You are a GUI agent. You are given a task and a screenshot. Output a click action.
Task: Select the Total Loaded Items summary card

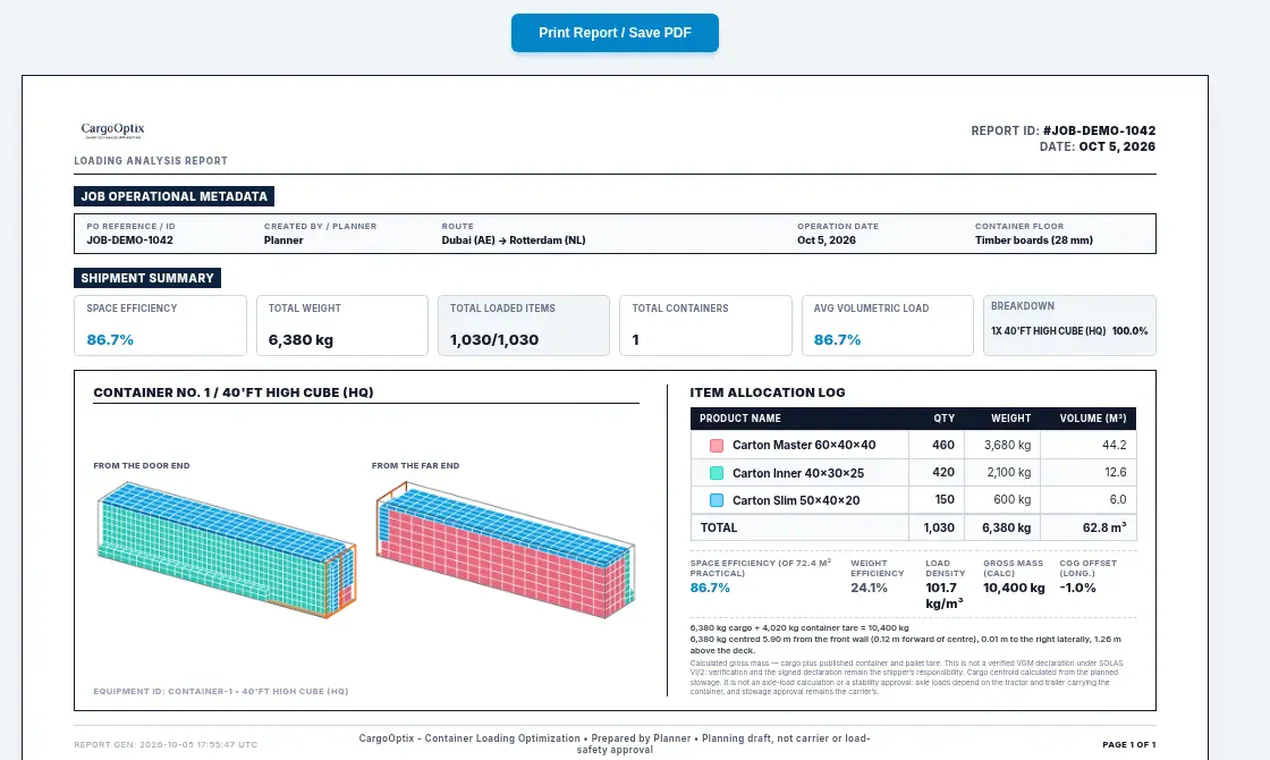(524, 325)
